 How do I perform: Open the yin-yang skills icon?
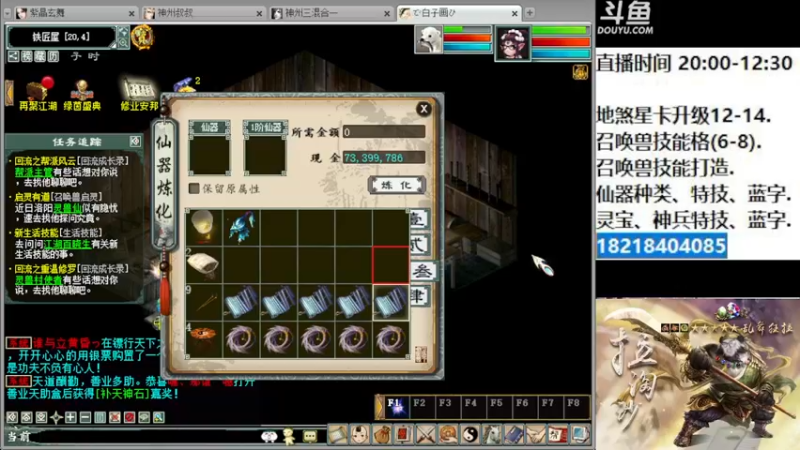[x=470, y=435]
